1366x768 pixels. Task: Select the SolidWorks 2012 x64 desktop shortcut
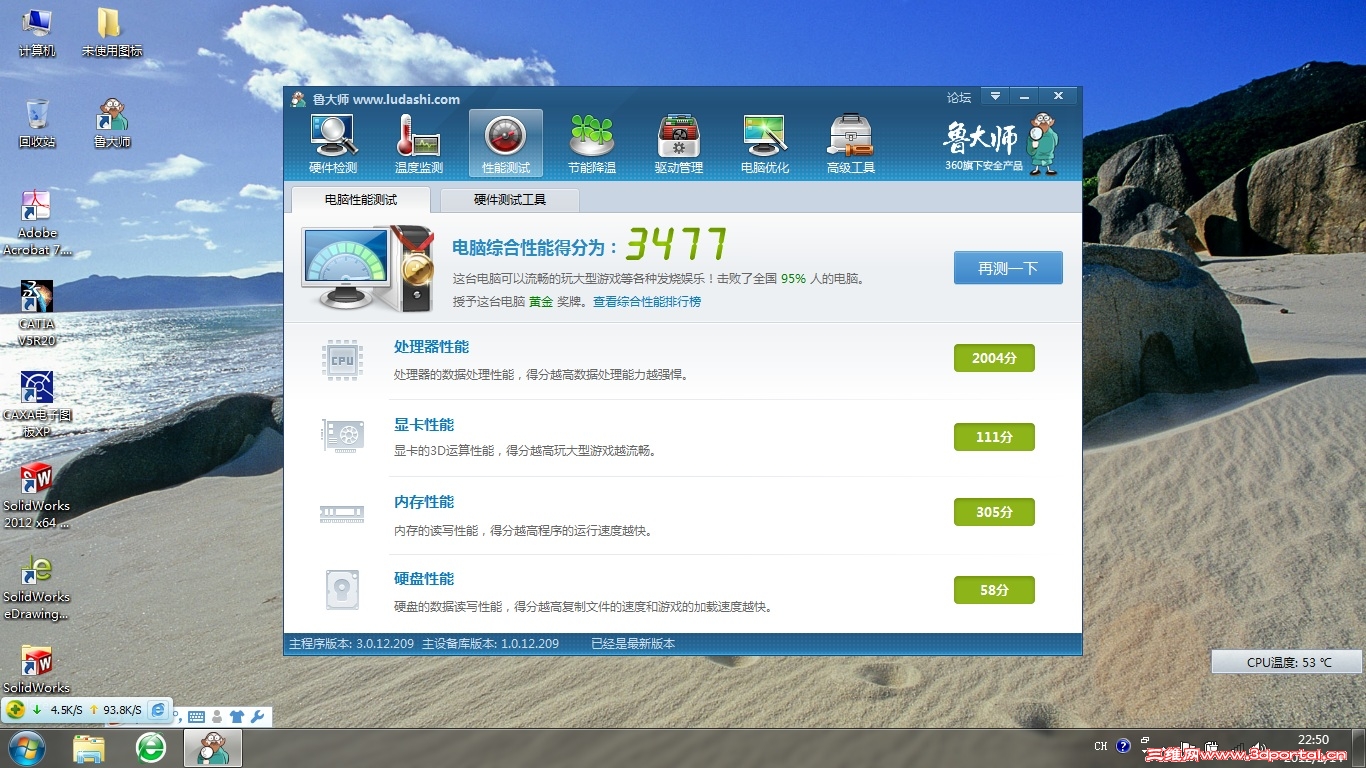click(37, 496)
